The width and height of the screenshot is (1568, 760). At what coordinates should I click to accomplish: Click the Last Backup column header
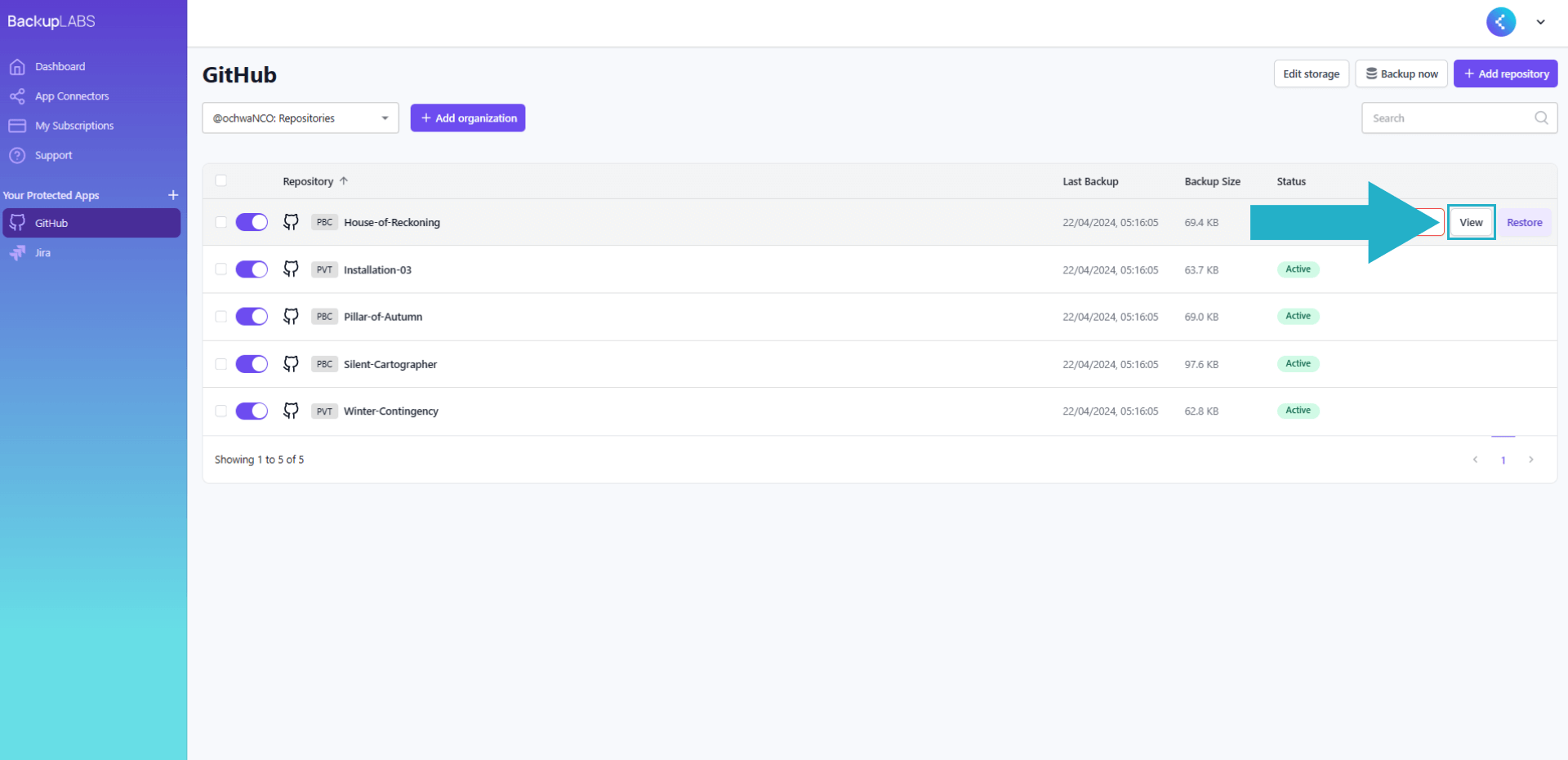tap(1090, 181)
